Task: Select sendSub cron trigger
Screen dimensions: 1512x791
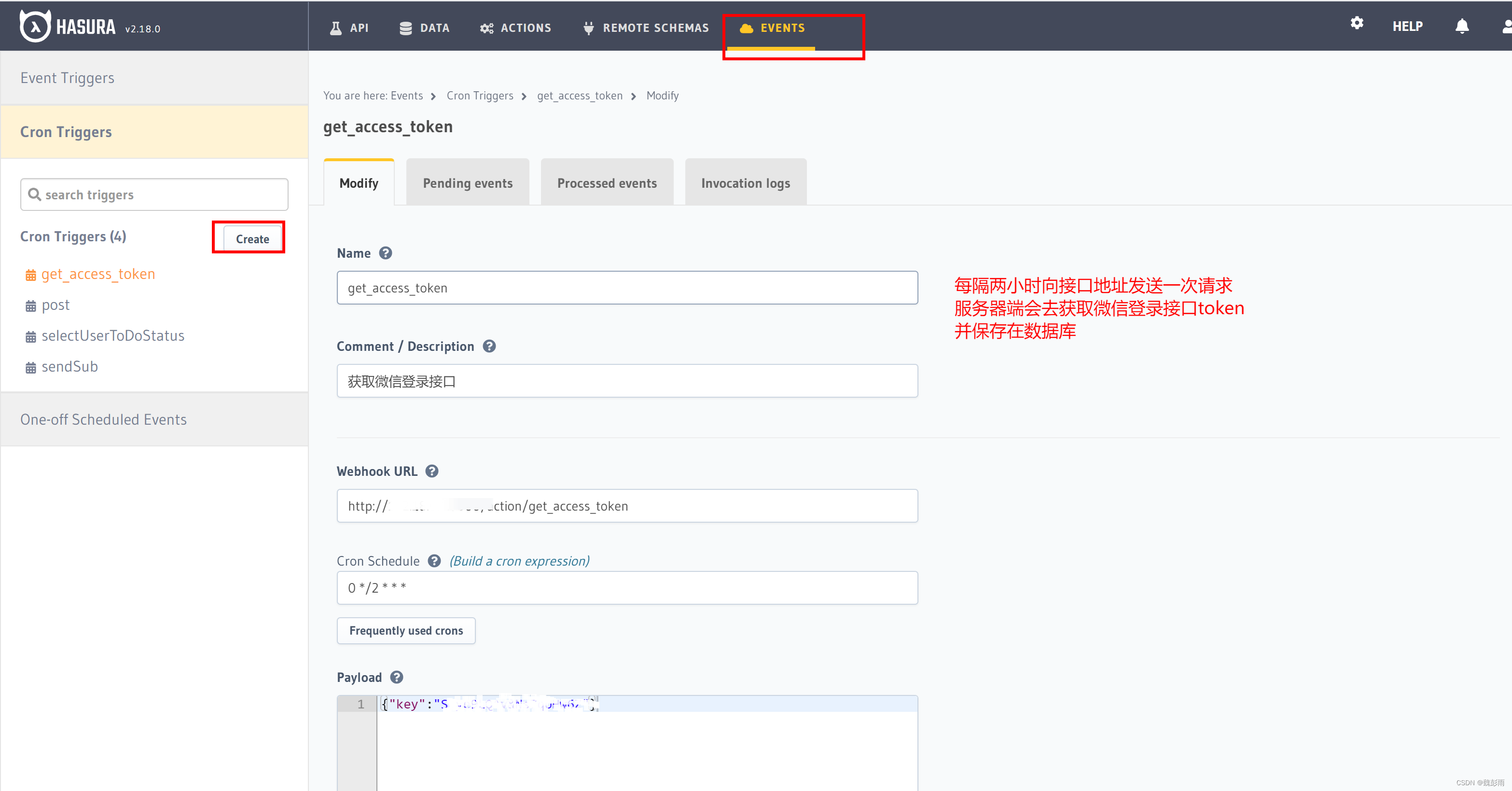Action: pyautogui.click(x=69, y=366)
